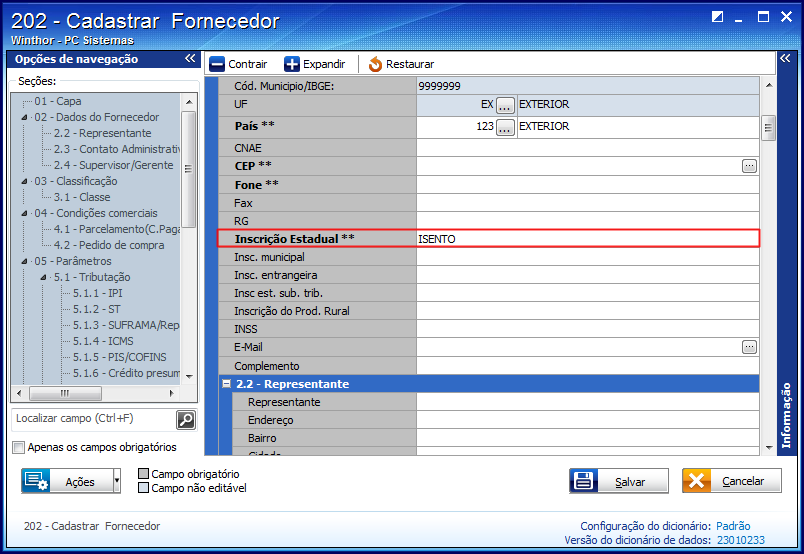The image size is (804, 554).
Task: Click the window mode toggle icon
Action: click(x=717, y=17)
